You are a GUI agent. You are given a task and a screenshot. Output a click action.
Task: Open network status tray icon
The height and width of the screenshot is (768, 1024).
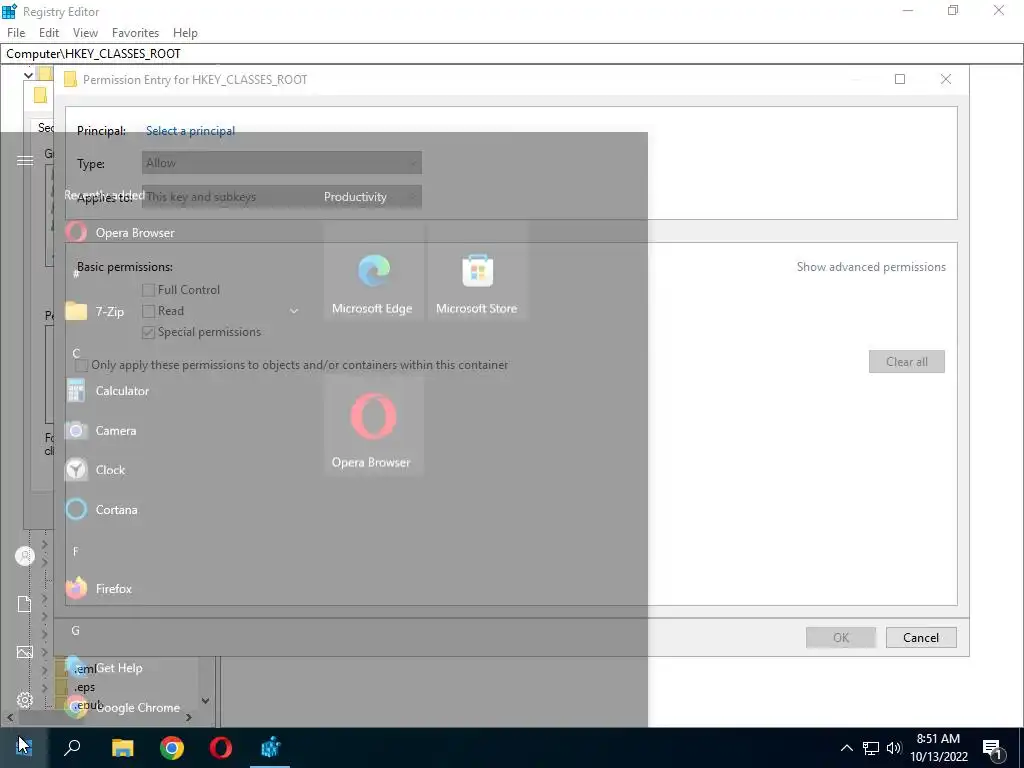(871, 748)
